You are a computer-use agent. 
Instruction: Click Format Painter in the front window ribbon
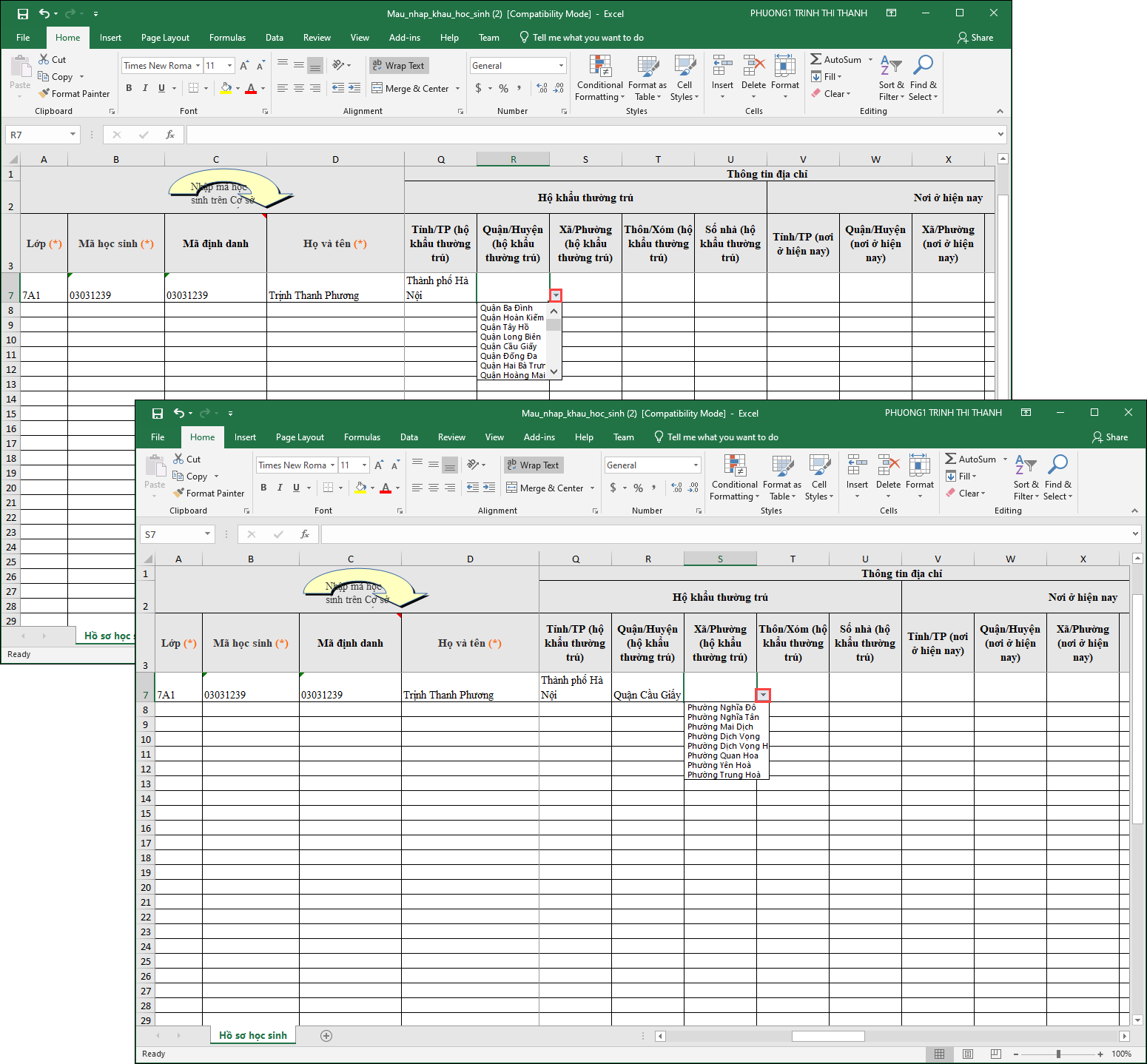[209, 494]
